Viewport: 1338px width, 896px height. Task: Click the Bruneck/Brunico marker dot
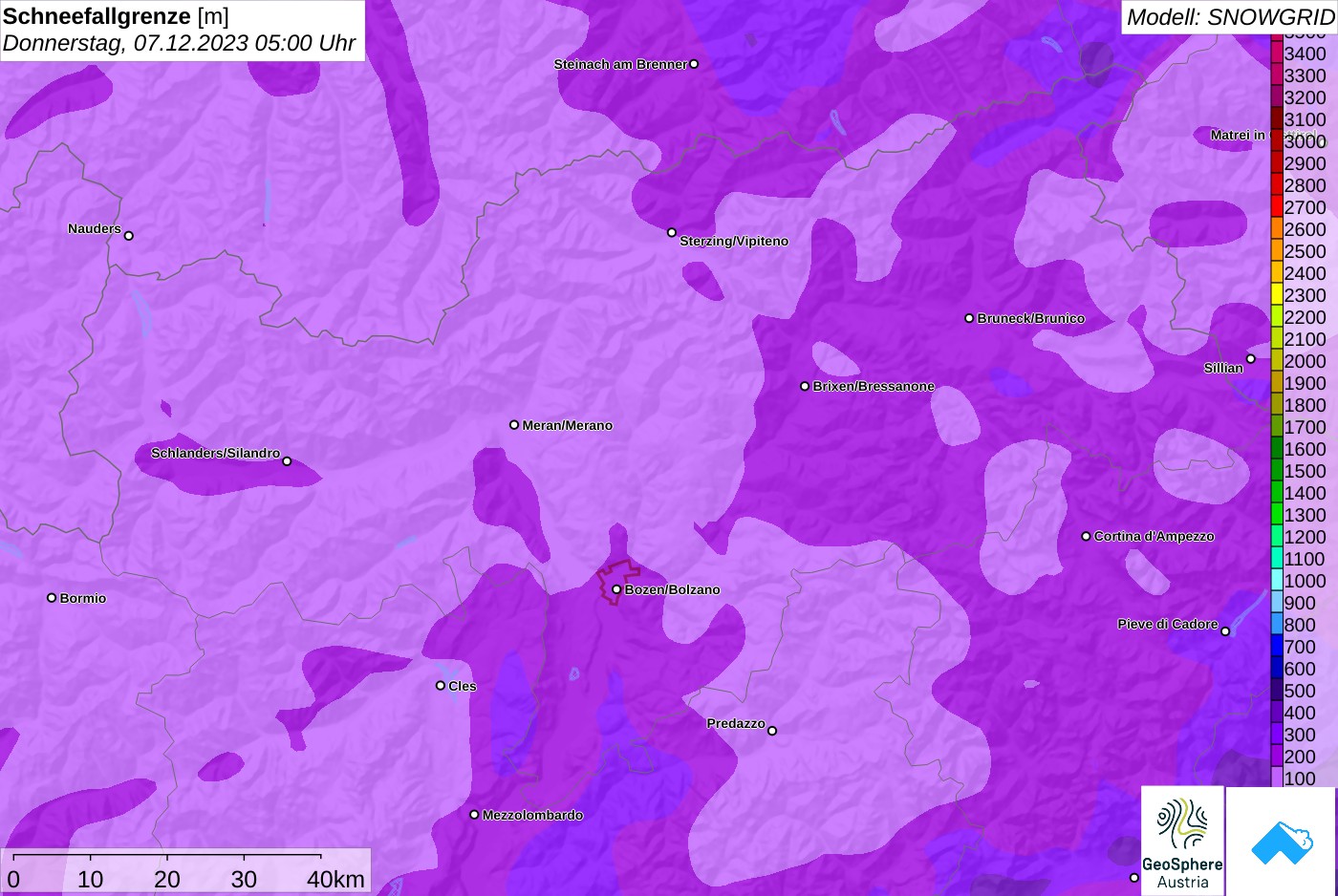pos(969,318)
